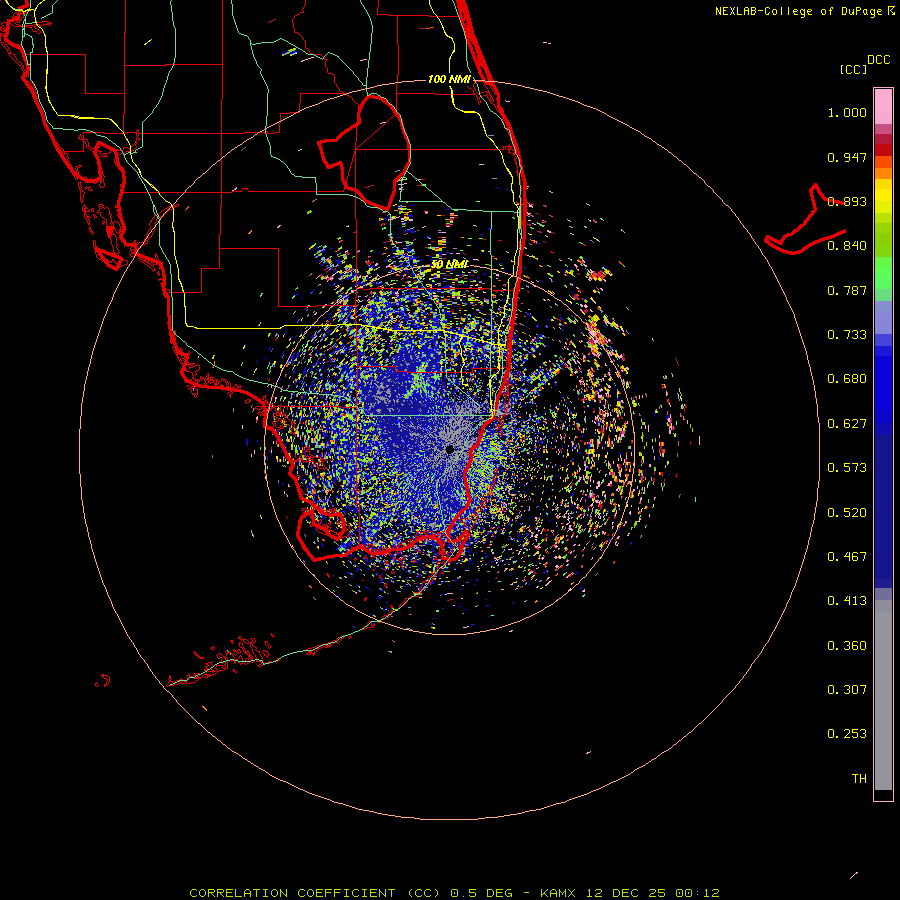The height and width of the screenshot is (900, 900).
Task: Click the TH threshold label
Action: [859, 779]
